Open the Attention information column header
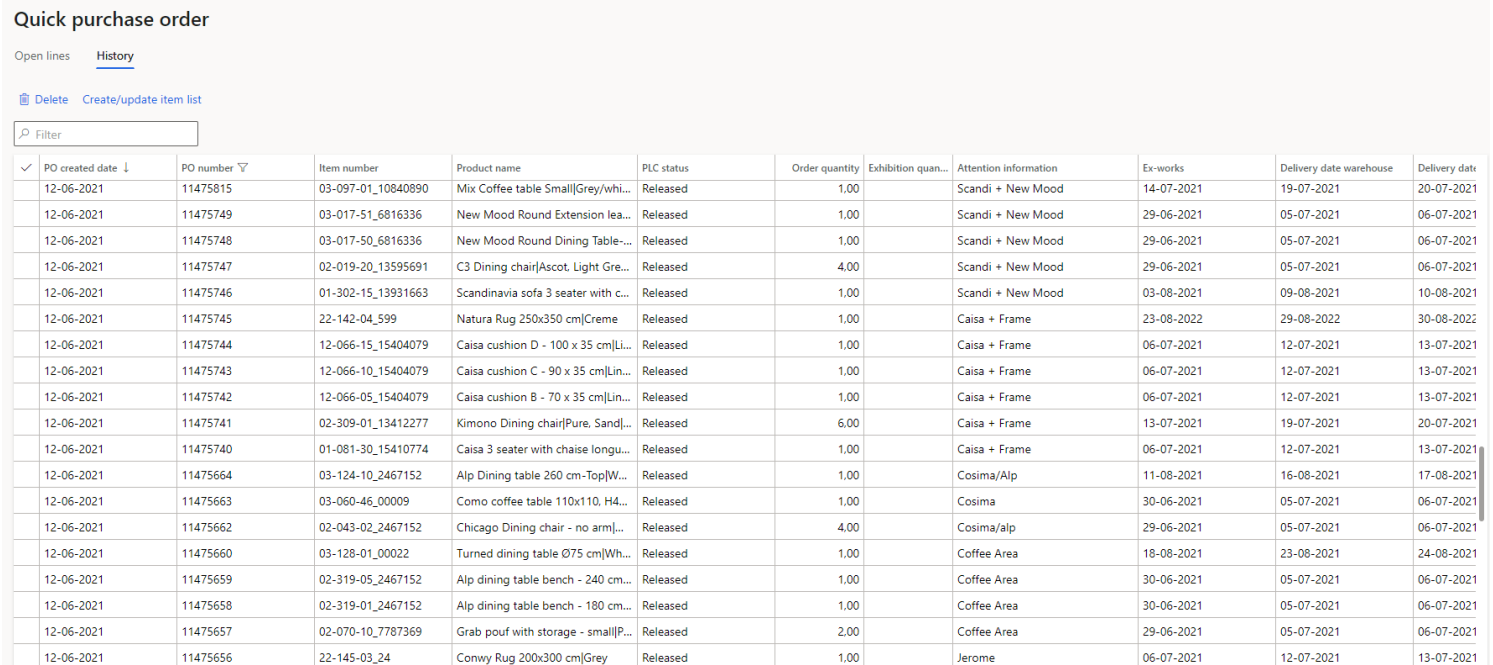This screenshot has height=665, width=1493. click(1006, 168)
